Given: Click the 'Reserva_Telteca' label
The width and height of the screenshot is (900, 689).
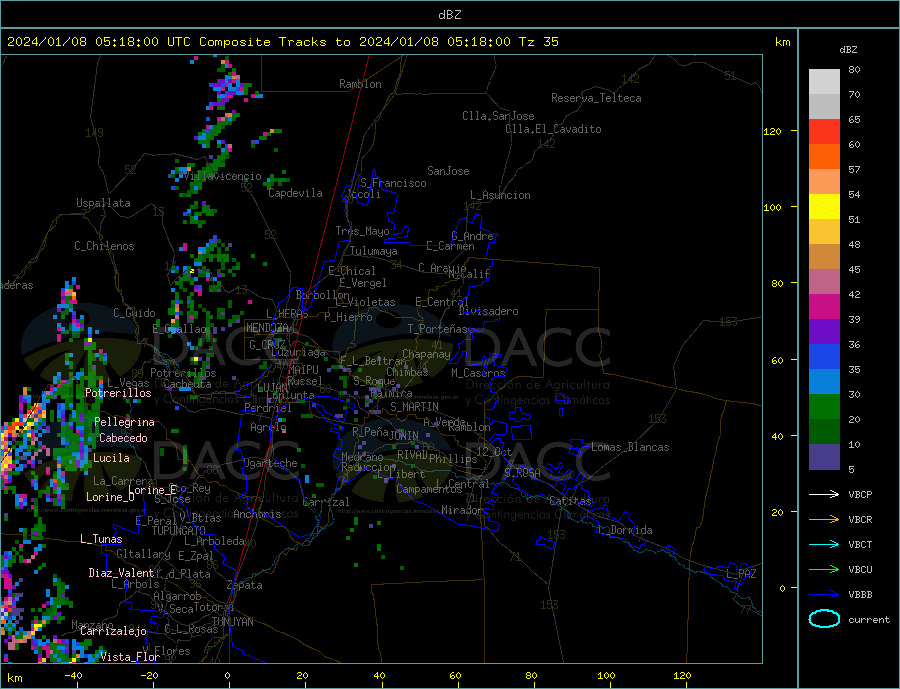Looking at the screenshot, I should [x=596, y=98].
